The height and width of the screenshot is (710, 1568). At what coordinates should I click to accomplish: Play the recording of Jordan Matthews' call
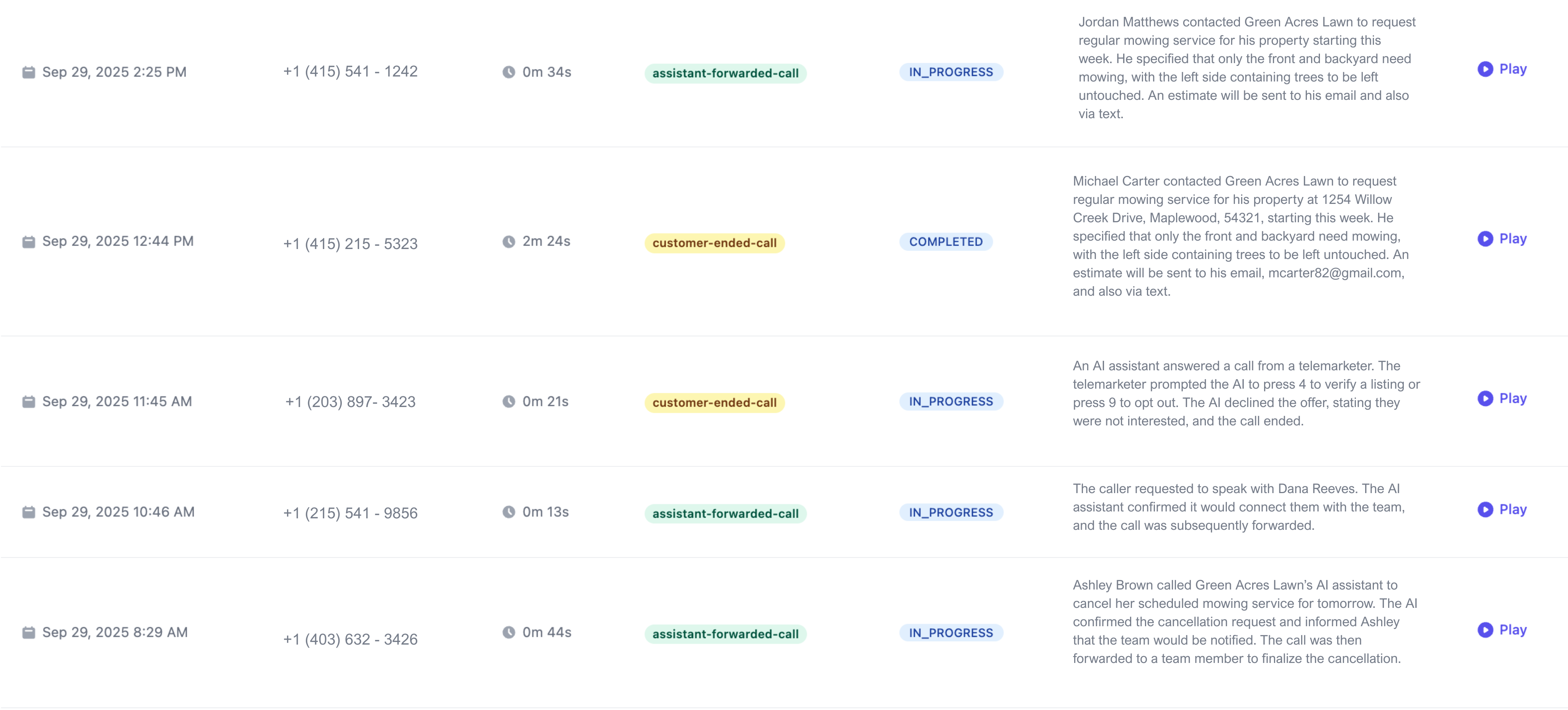pos(1502,69)
